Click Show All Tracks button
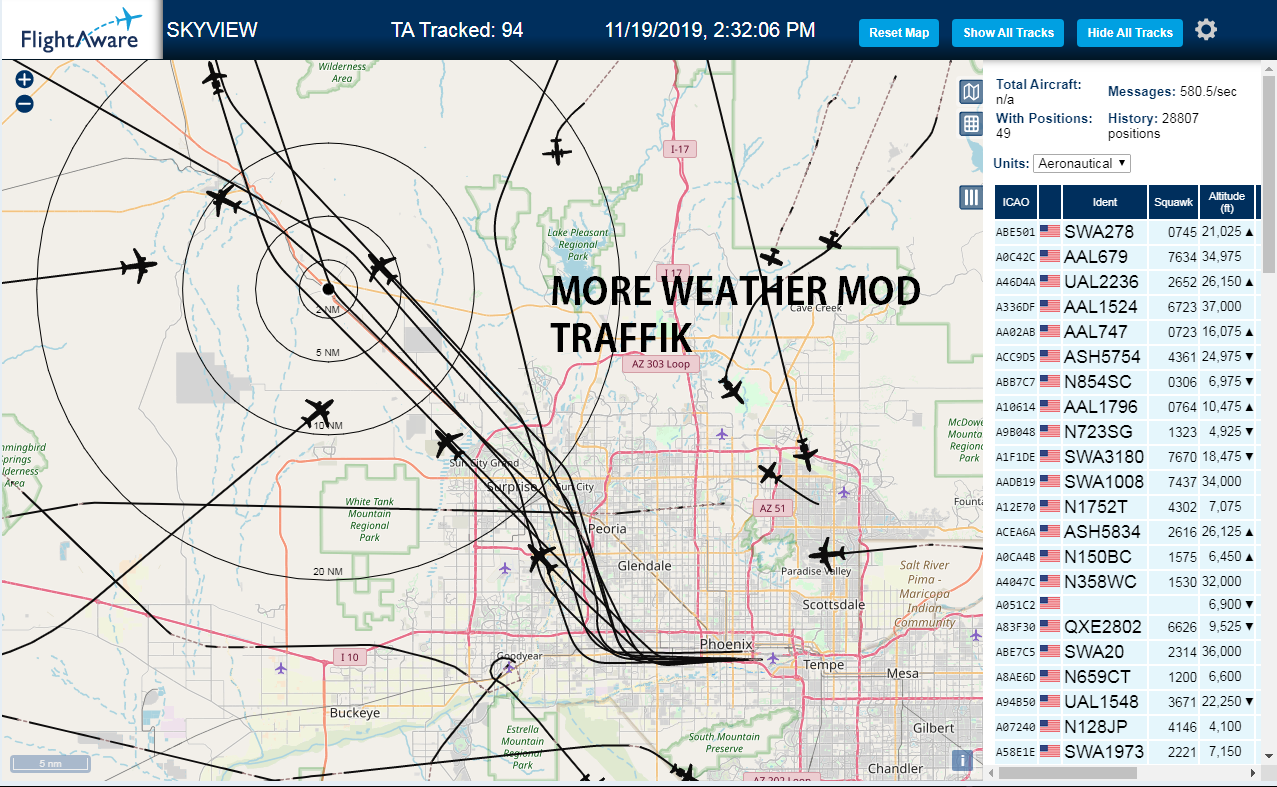The image size is (1277, 787). (1008, 33)
